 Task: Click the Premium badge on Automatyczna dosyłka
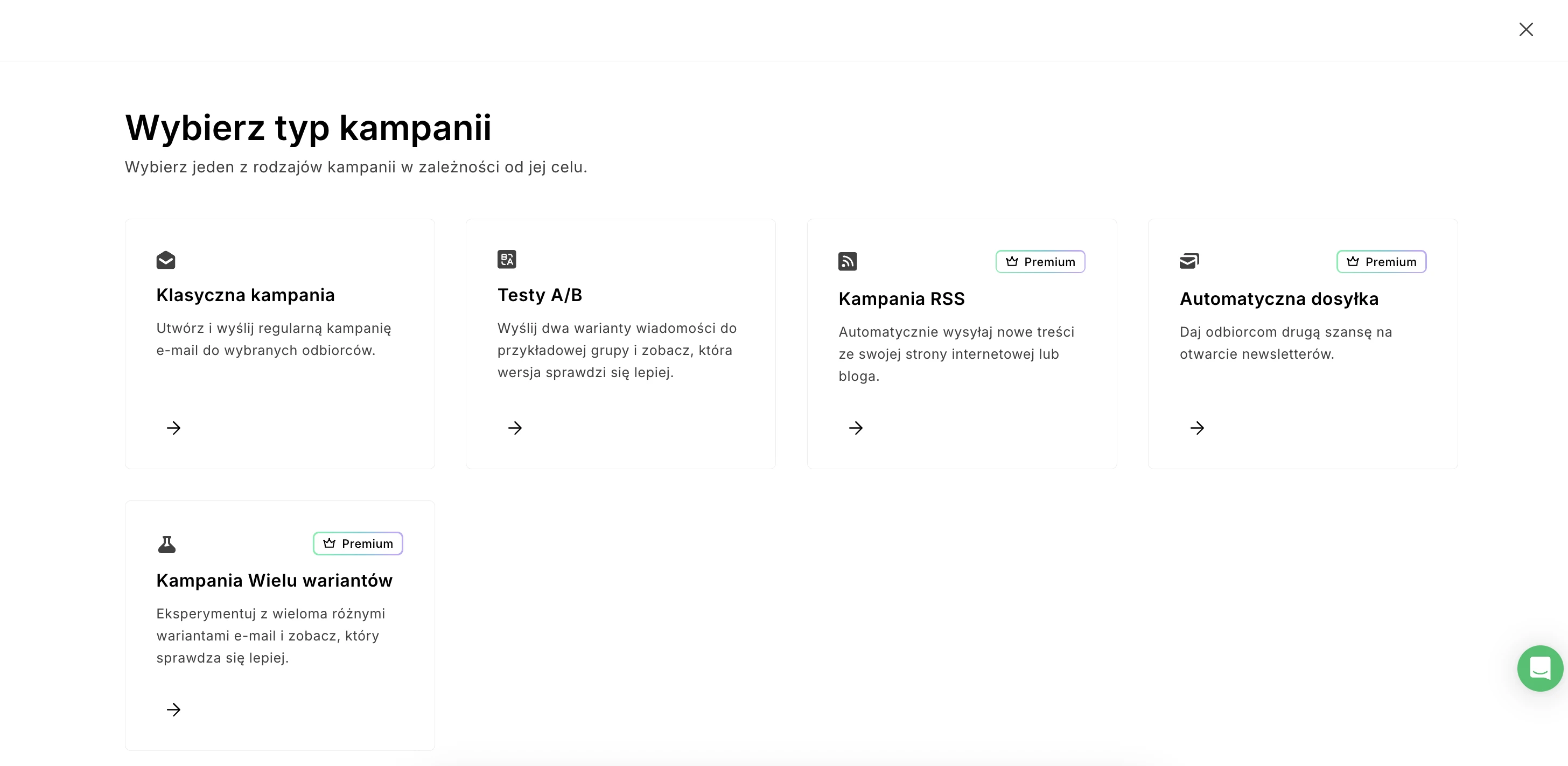[1381, 262]
